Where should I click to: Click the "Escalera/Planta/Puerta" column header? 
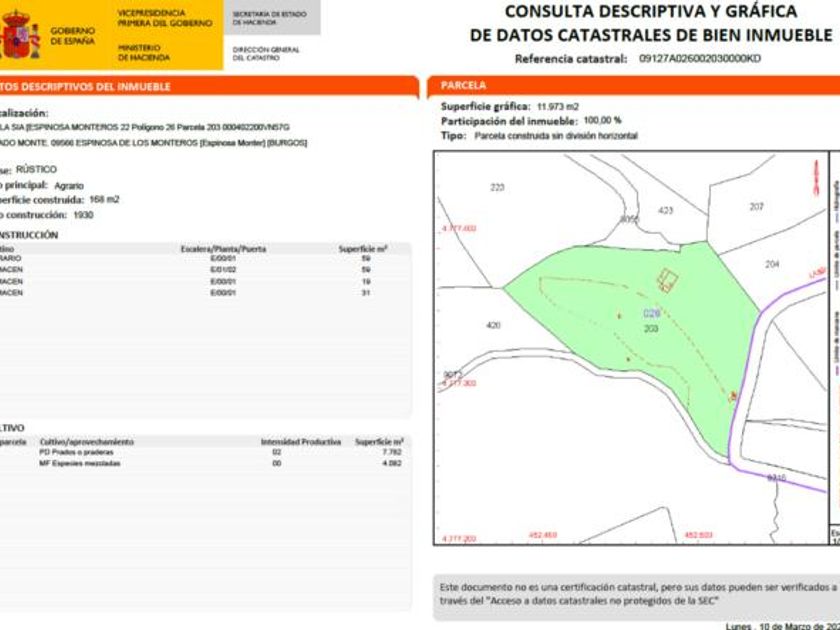[x=223, y=249]
